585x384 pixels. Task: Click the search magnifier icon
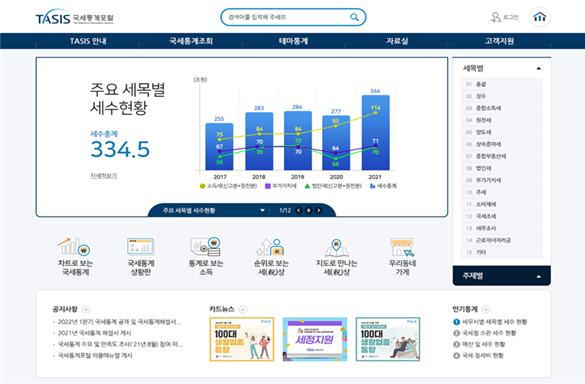(354, 17)
